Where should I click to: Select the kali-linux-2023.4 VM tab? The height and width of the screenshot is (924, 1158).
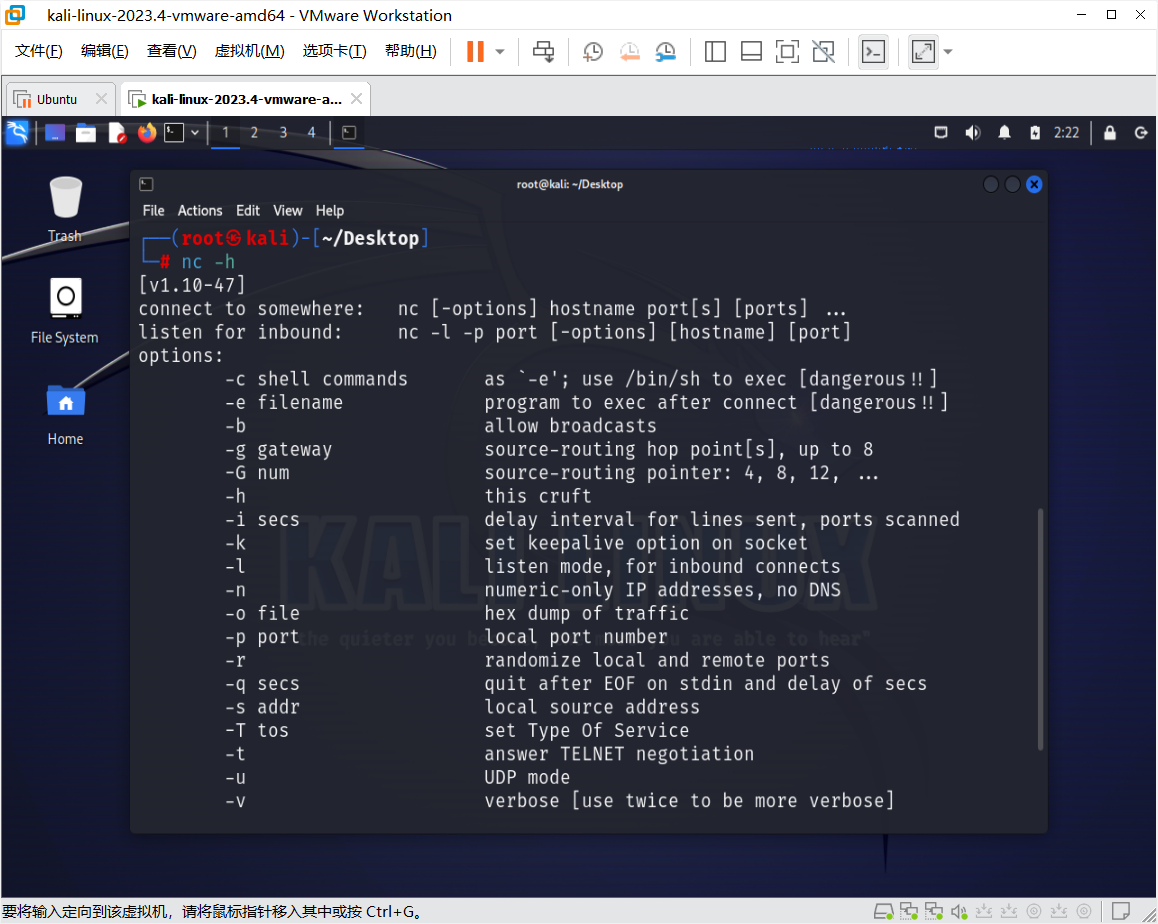tap(247, 99)
